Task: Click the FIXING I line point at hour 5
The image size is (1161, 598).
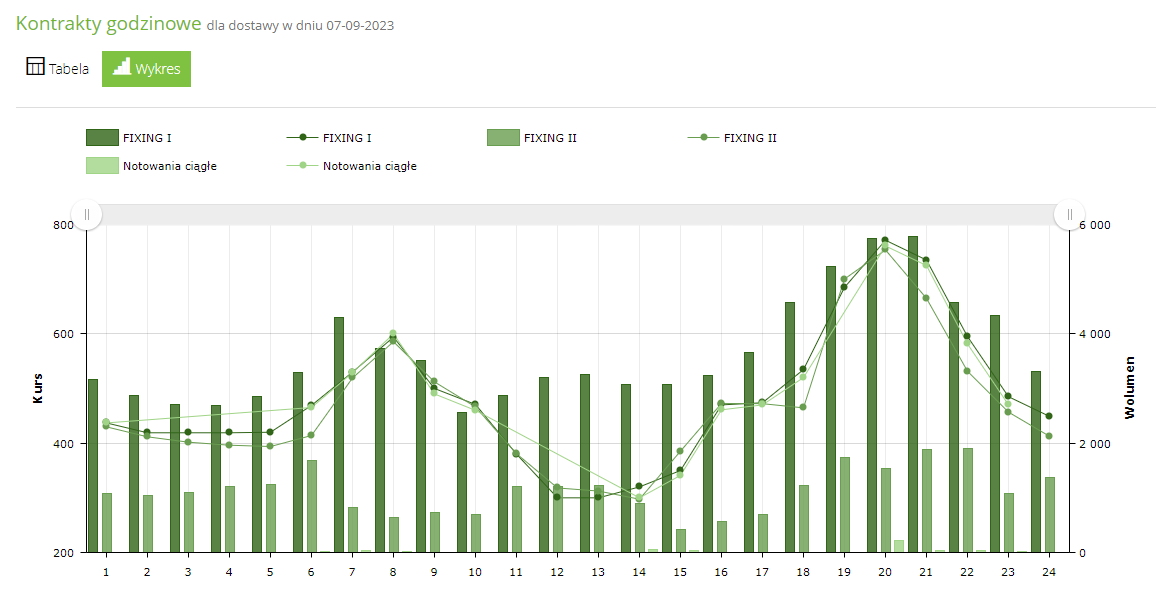Action: 270,432
